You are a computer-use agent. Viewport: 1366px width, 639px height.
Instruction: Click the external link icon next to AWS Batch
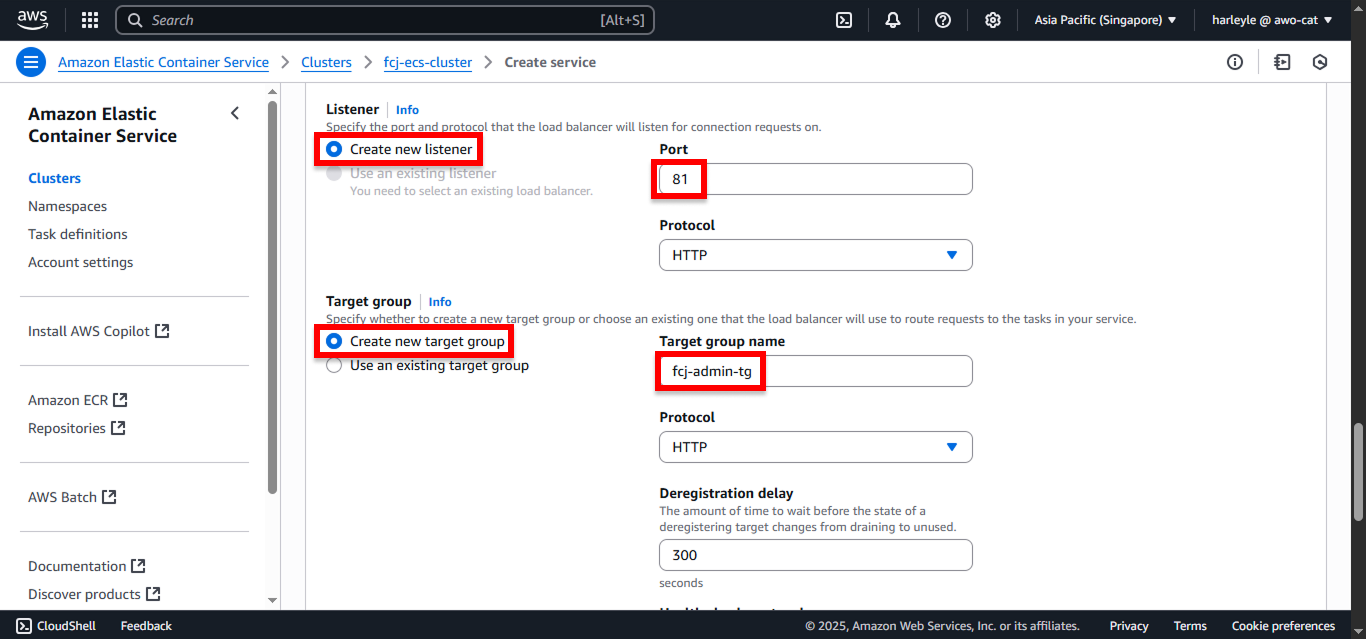pyautogui.click(x=109, y=497)
